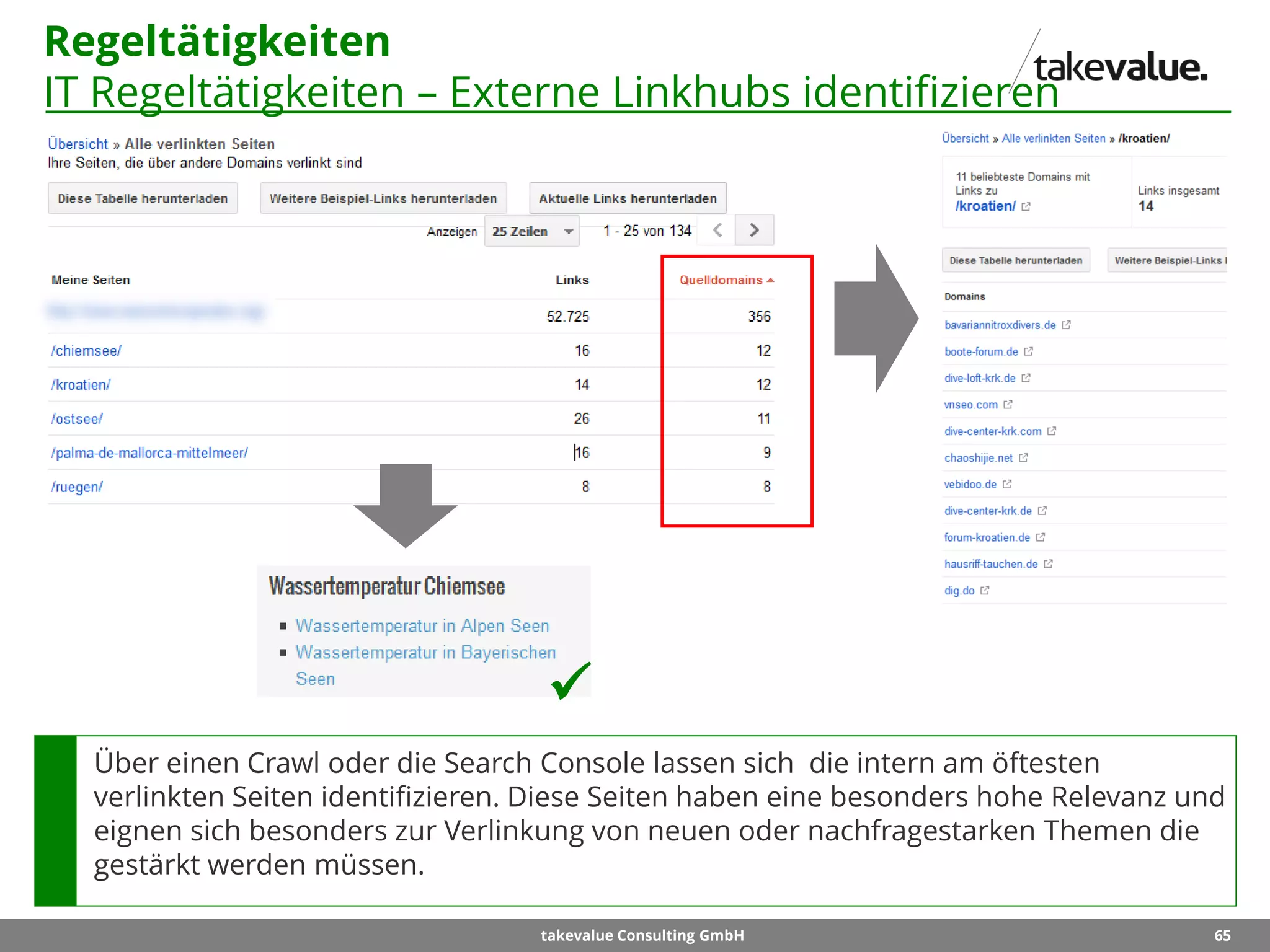
Task: Open dive-loft-krk.de domain link
Action: coord(980,378)
